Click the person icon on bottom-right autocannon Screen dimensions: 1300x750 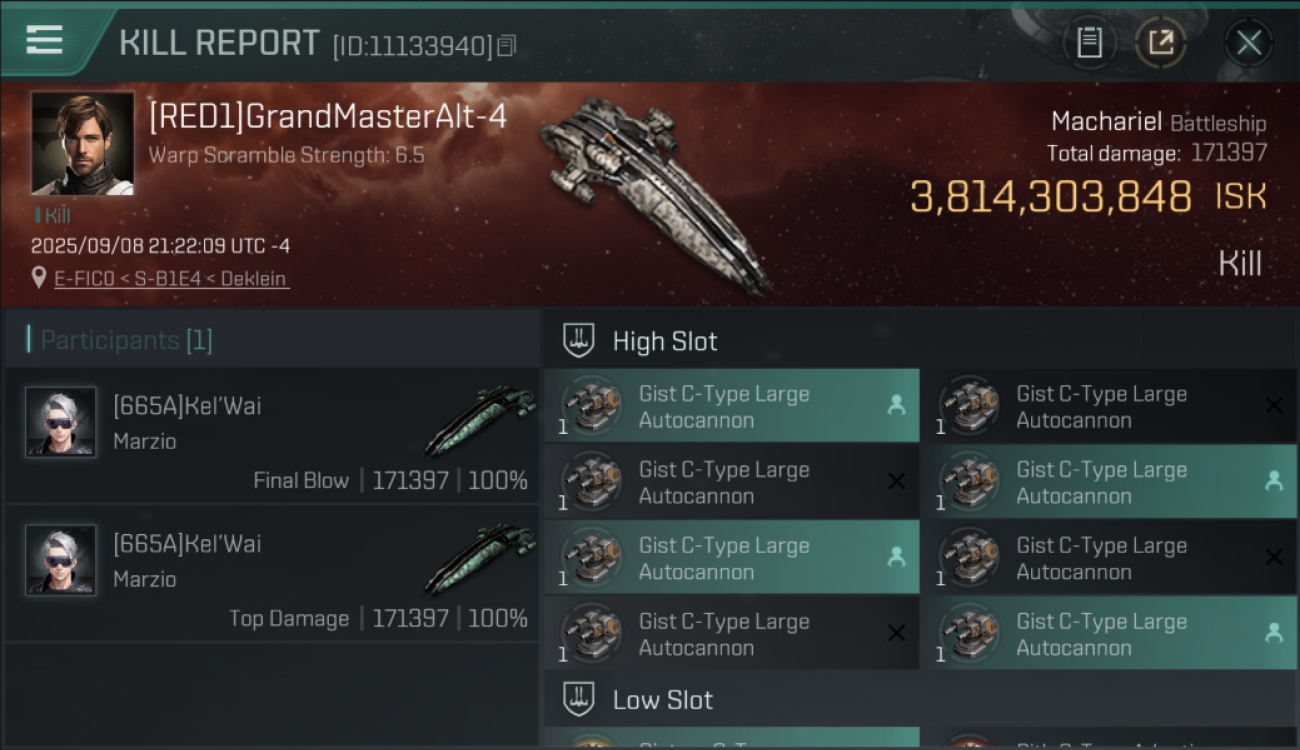(x=1273, y=632)
